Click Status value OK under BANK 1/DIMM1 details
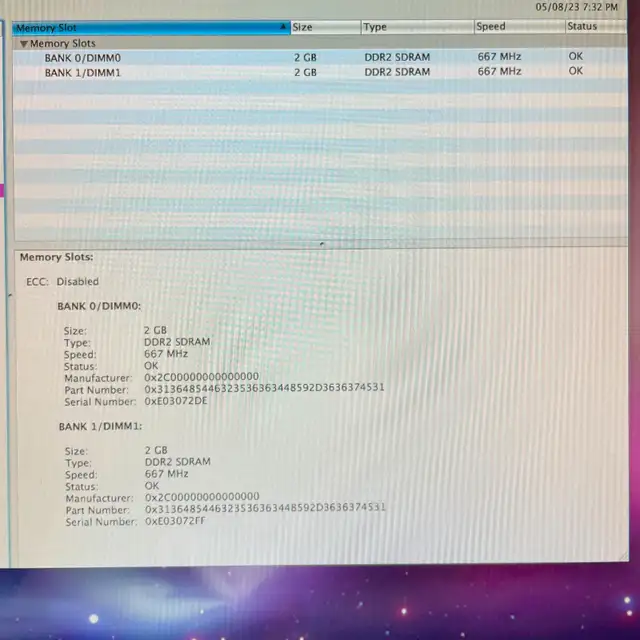 [x=152, y=486]
